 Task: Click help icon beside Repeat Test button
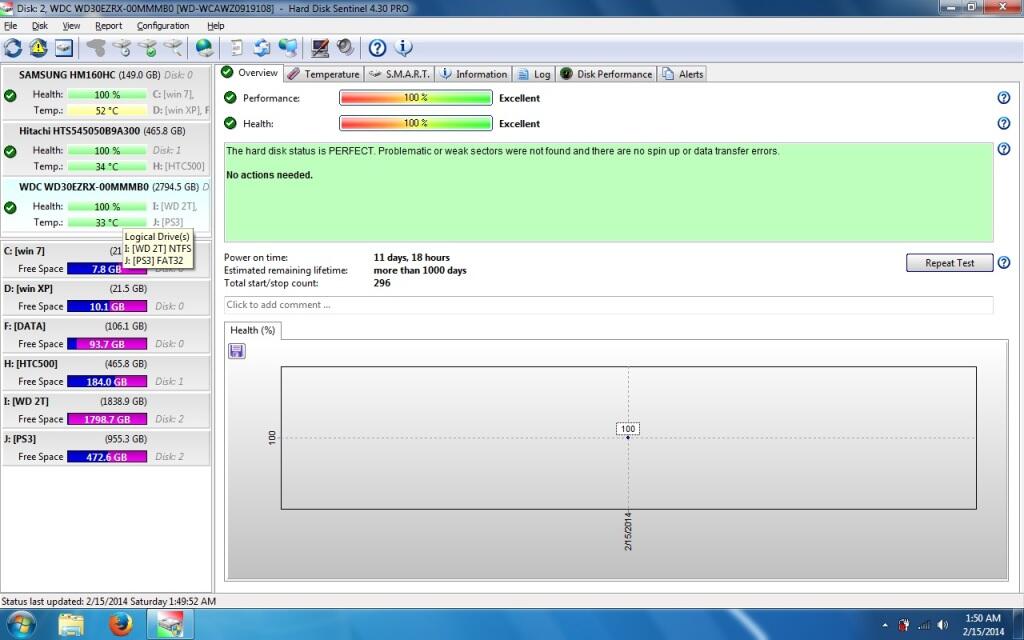click(1004, 263)
